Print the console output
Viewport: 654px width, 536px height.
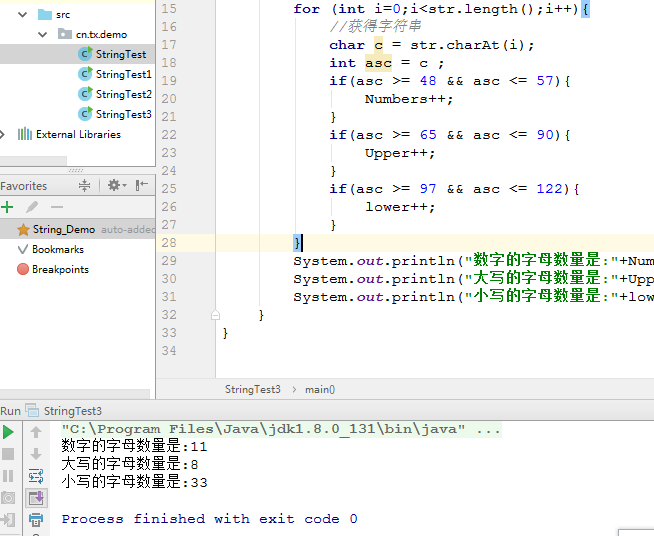click(36, 519)
